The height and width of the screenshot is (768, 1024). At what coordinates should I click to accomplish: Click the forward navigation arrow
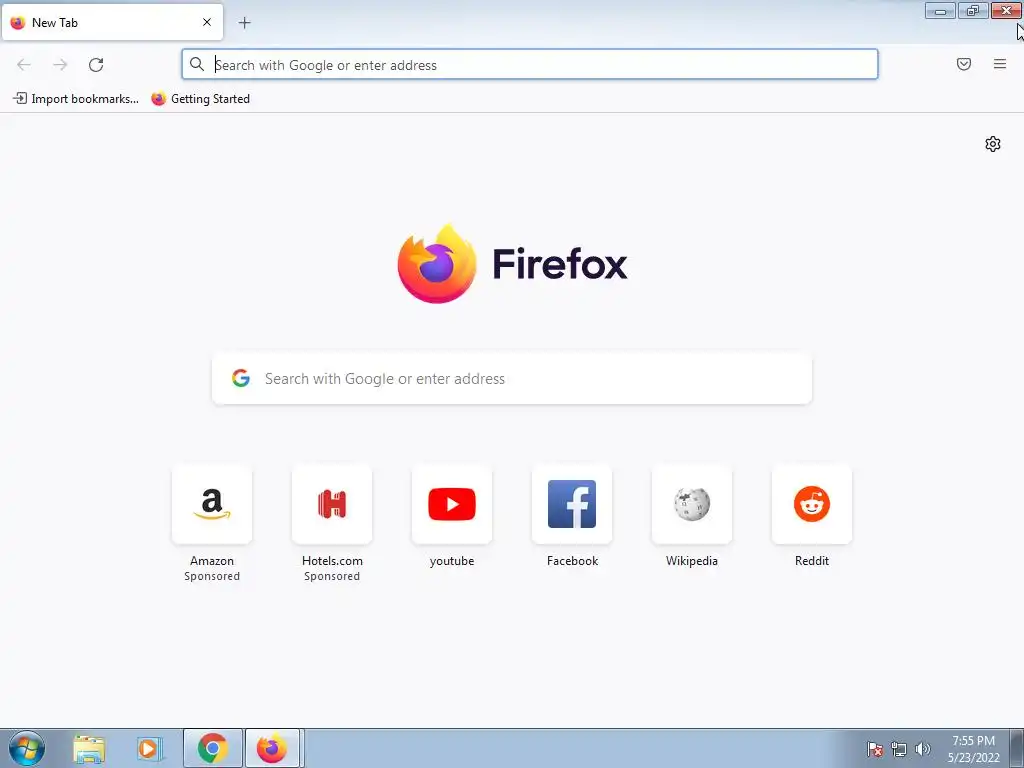[x=60, y=65]
